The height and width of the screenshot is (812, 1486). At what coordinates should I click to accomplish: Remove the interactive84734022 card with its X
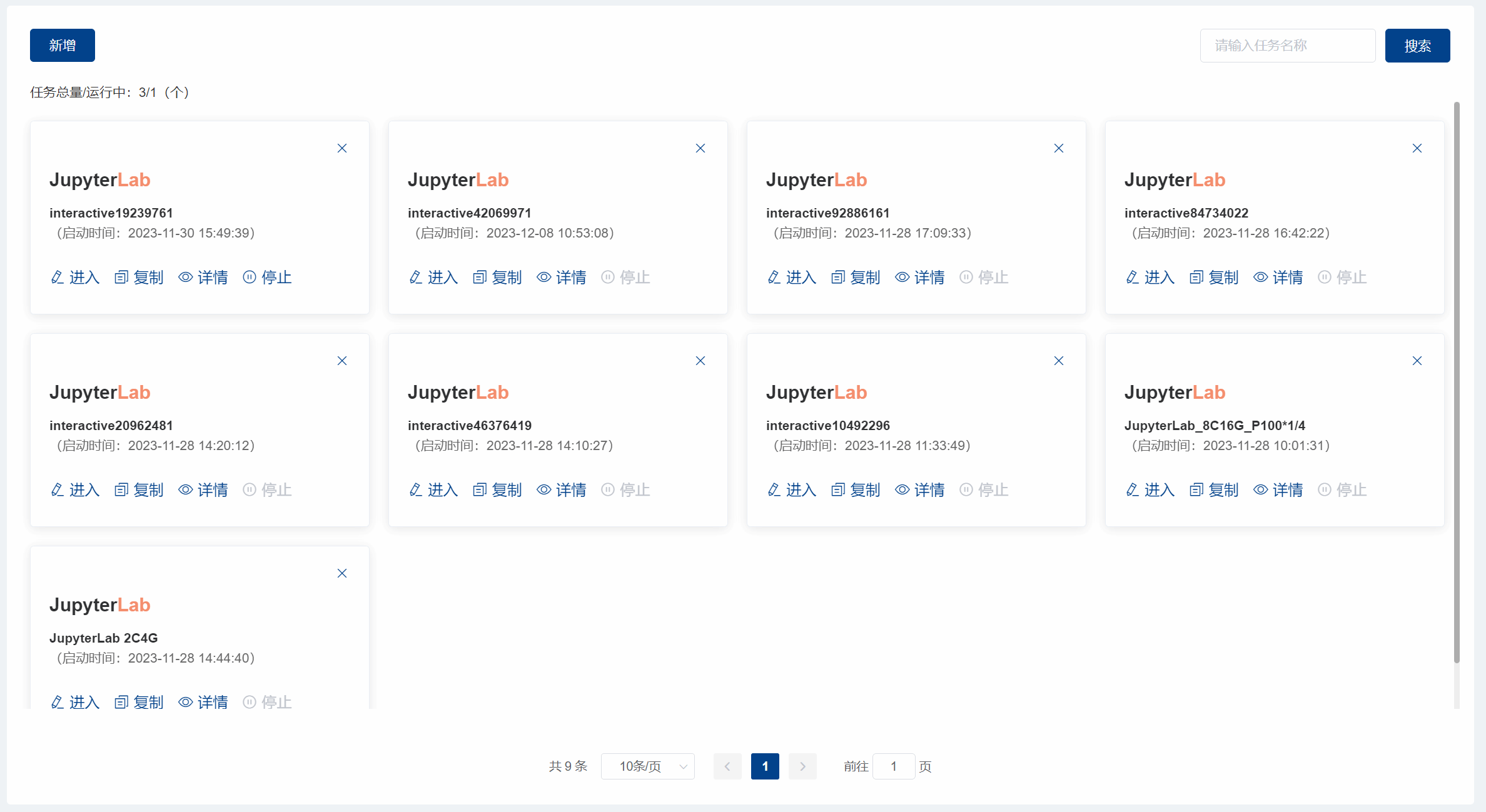click(x=1417, y=148)
